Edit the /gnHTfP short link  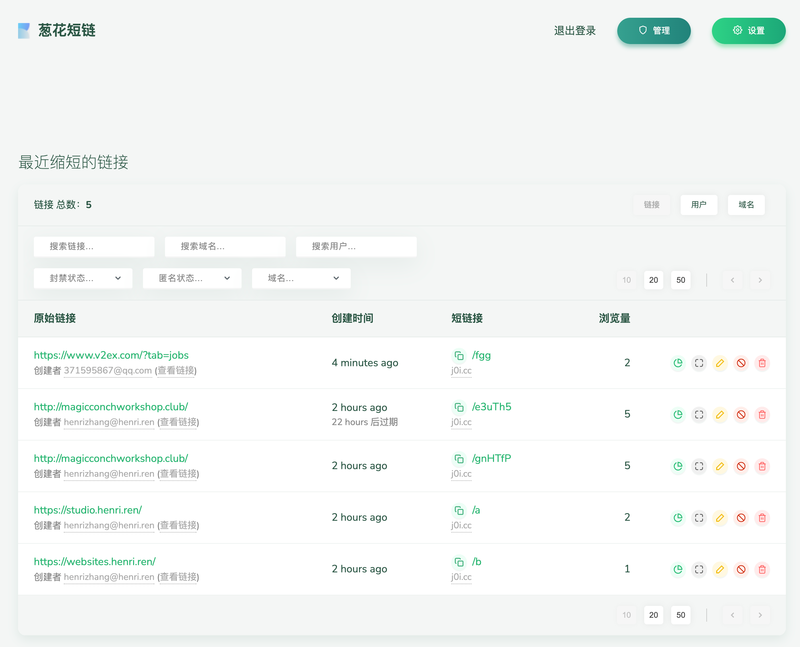pos(720,466)
